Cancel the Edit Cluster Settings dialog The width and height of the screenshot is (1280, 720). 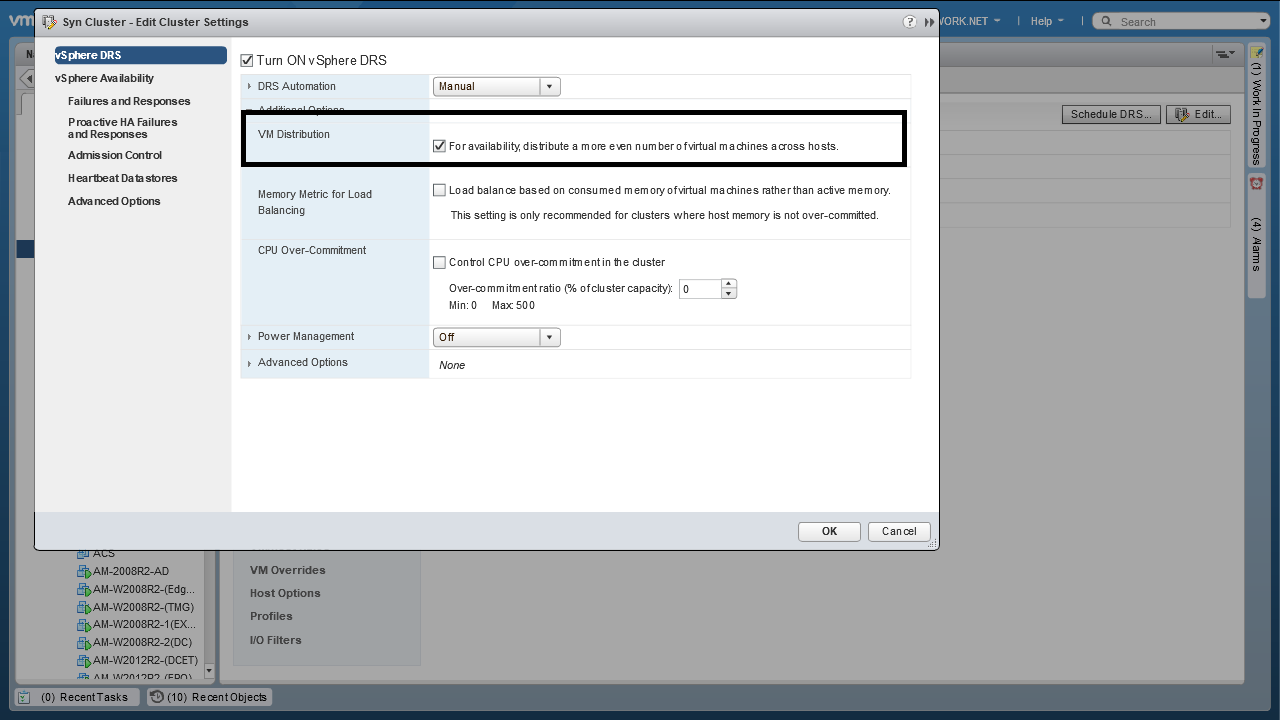coord(899,531)
